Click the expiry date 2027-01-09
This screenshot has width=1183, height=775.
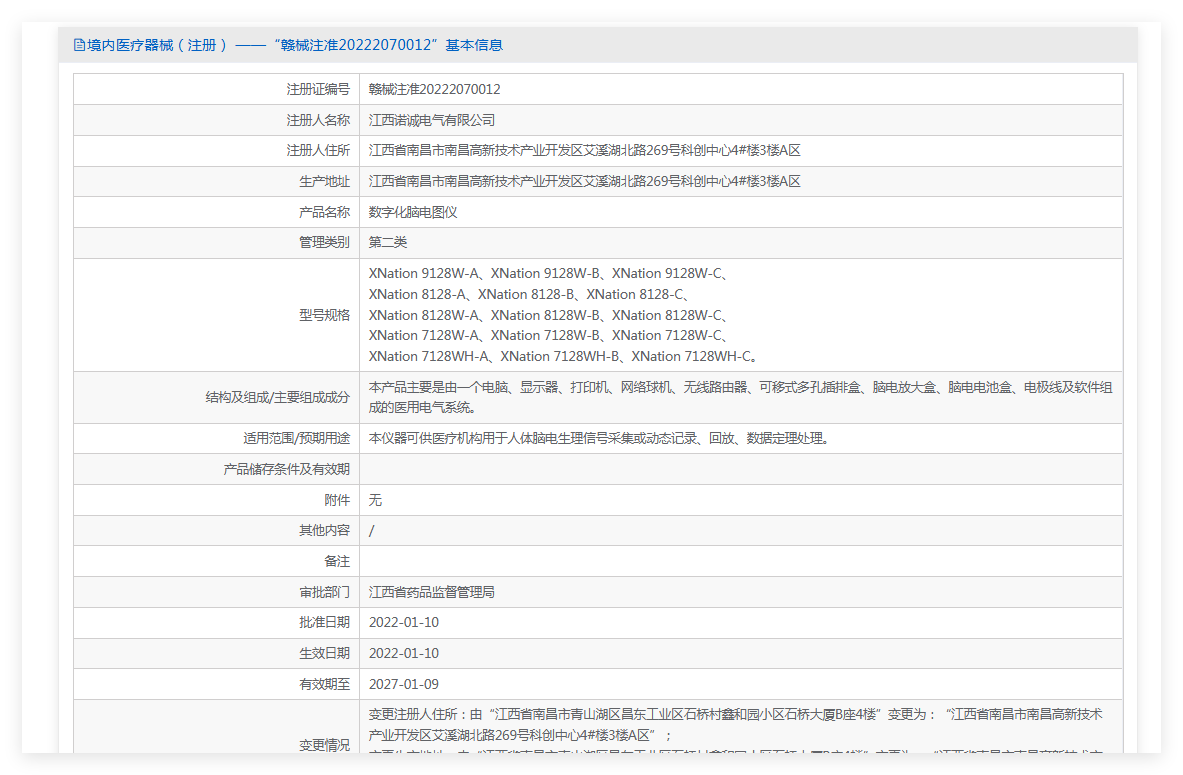click(x=404, y=684)
